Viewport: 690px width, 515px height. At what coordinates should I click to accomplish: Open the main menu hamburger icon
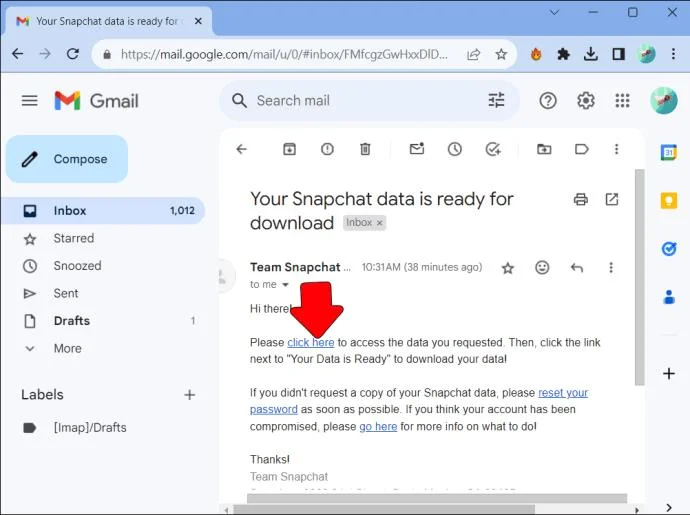[x=29, y=101]
